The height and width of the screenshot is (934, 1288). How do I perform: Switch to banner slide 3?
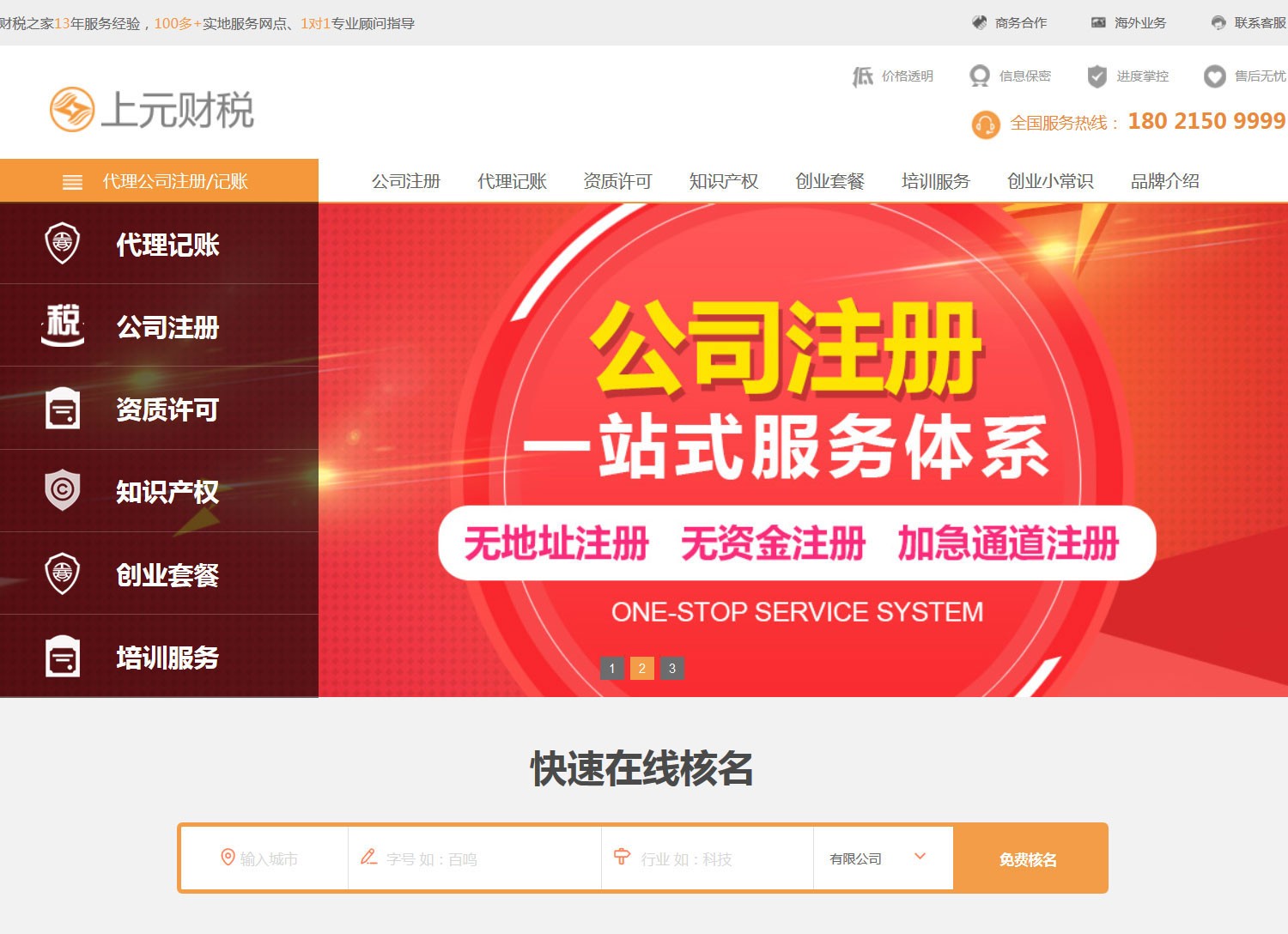point(672,668)
